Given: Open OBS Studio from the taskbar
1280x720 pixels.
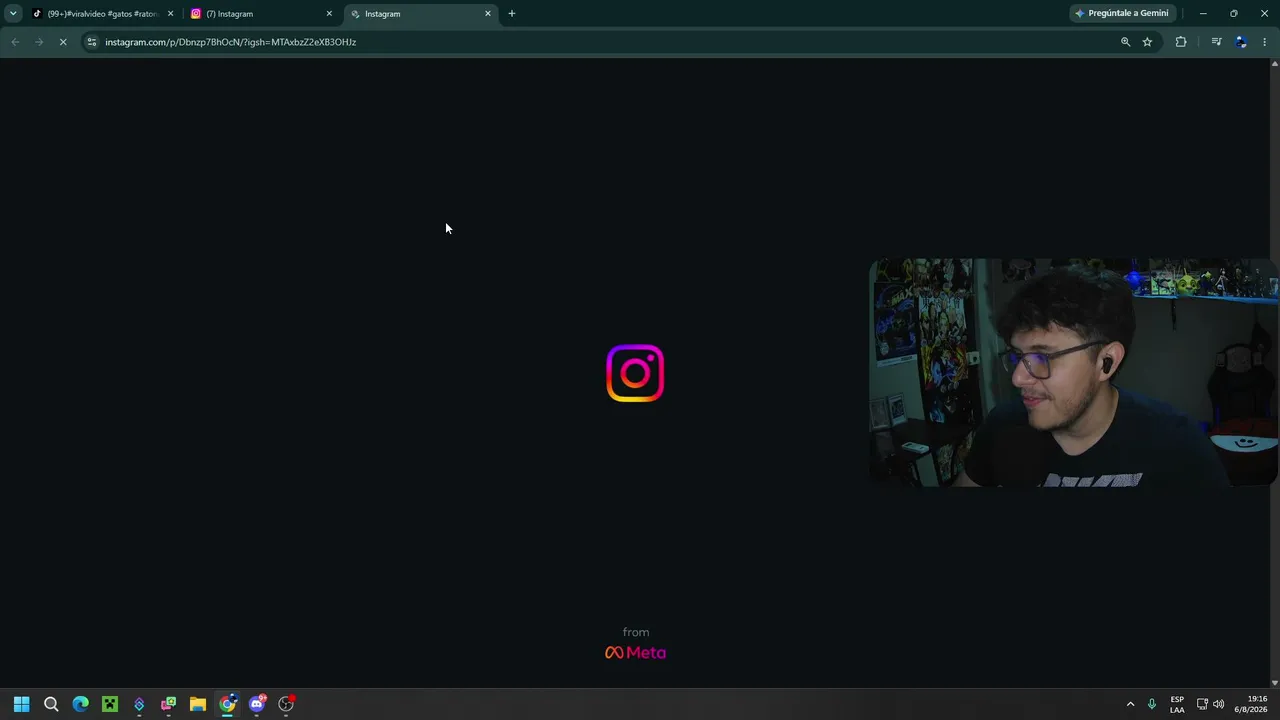Looking at the screenshot, I should [x=286, y=704].
